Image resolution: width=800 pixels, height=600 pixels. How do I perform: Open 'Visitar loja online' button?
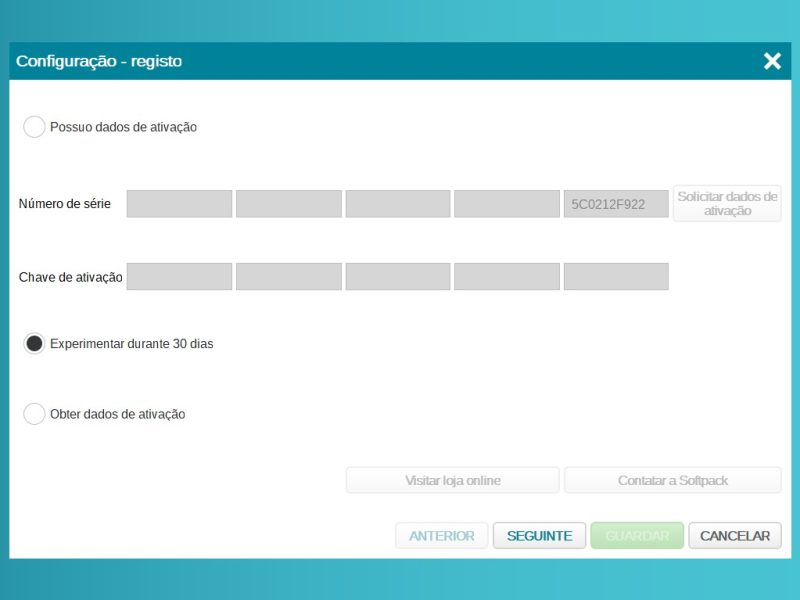(x=453, y=480)
